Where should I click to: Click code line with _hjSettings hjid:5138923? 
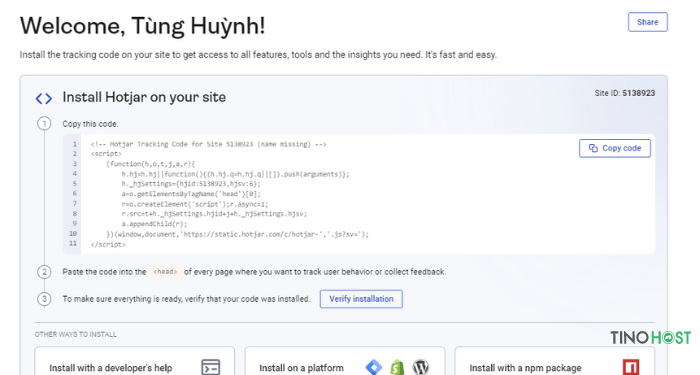pyautogui.click(x=191, y=184)
